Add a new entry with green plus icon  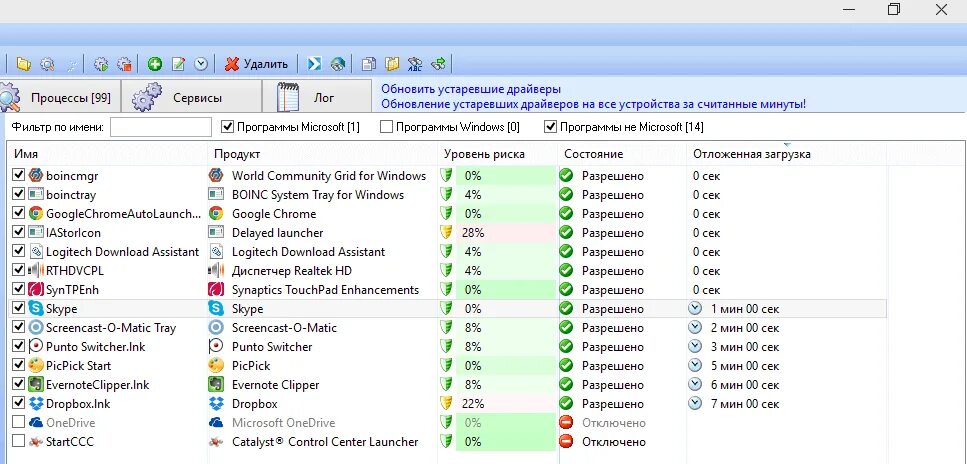click(155, 64)
